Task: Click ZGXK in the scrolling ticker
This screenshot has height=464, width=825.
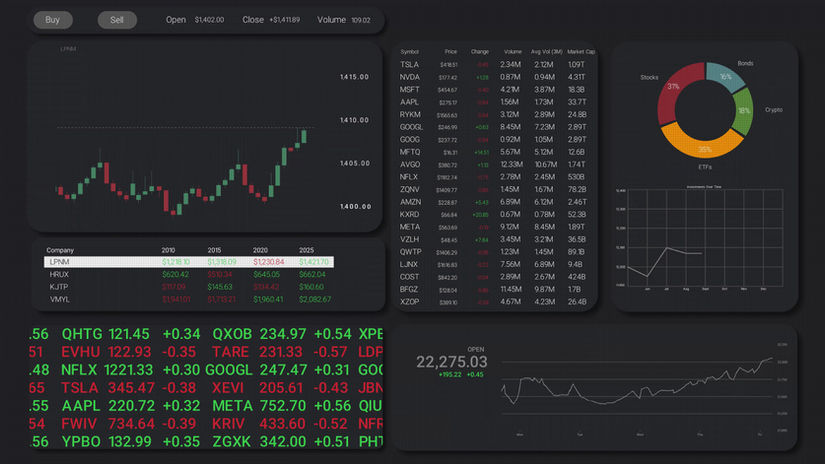Action: point(232,441)
